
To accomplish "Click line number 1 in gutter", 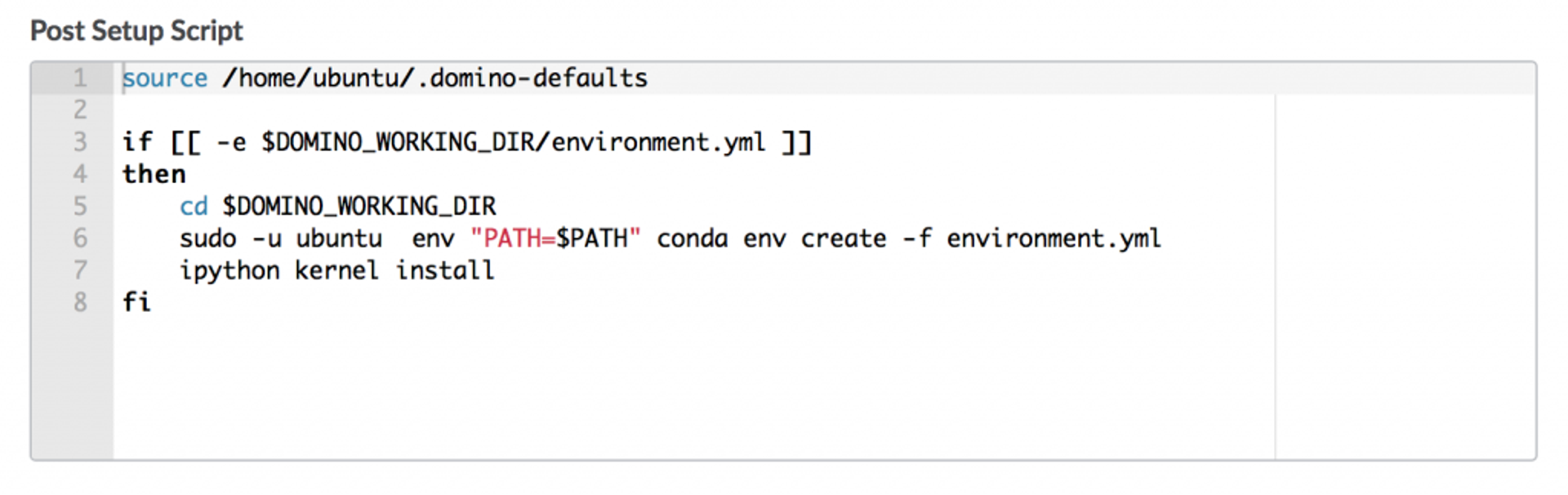I will click(80, 78).
